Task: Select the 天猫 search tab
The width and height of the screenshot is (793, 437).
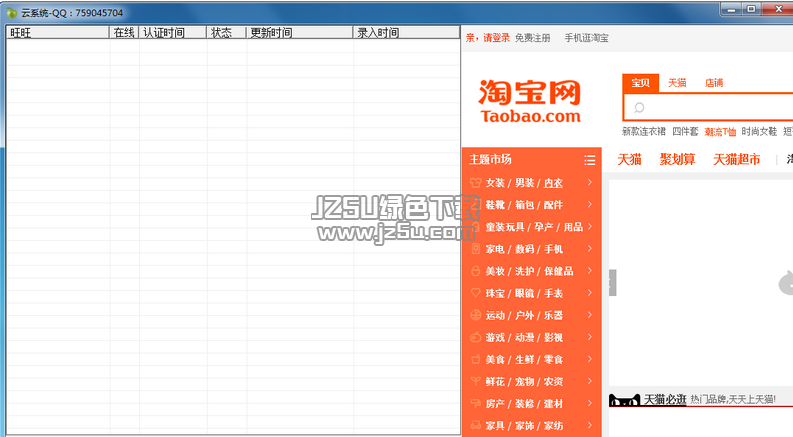Action: pos(677,83)
